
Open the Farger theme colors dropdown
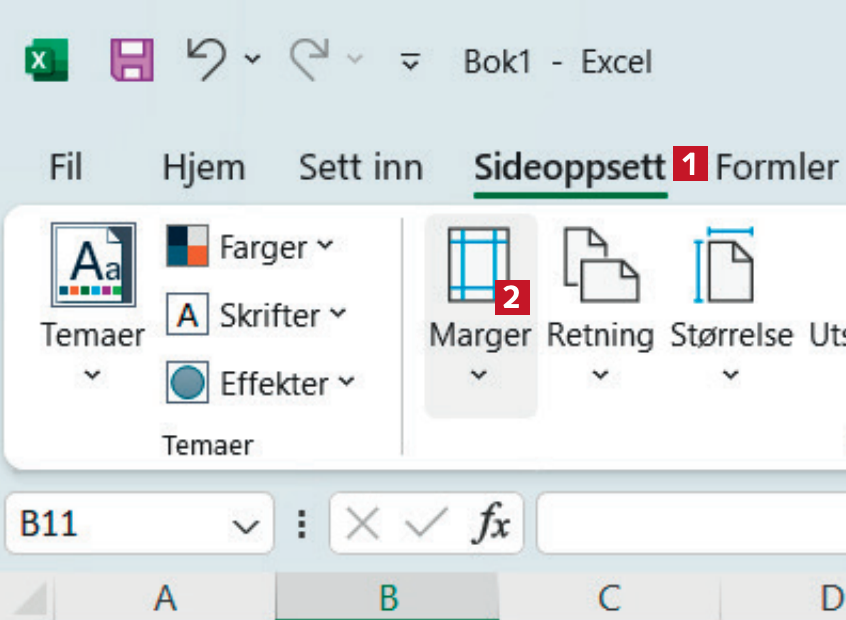click(x=250, y=246)
